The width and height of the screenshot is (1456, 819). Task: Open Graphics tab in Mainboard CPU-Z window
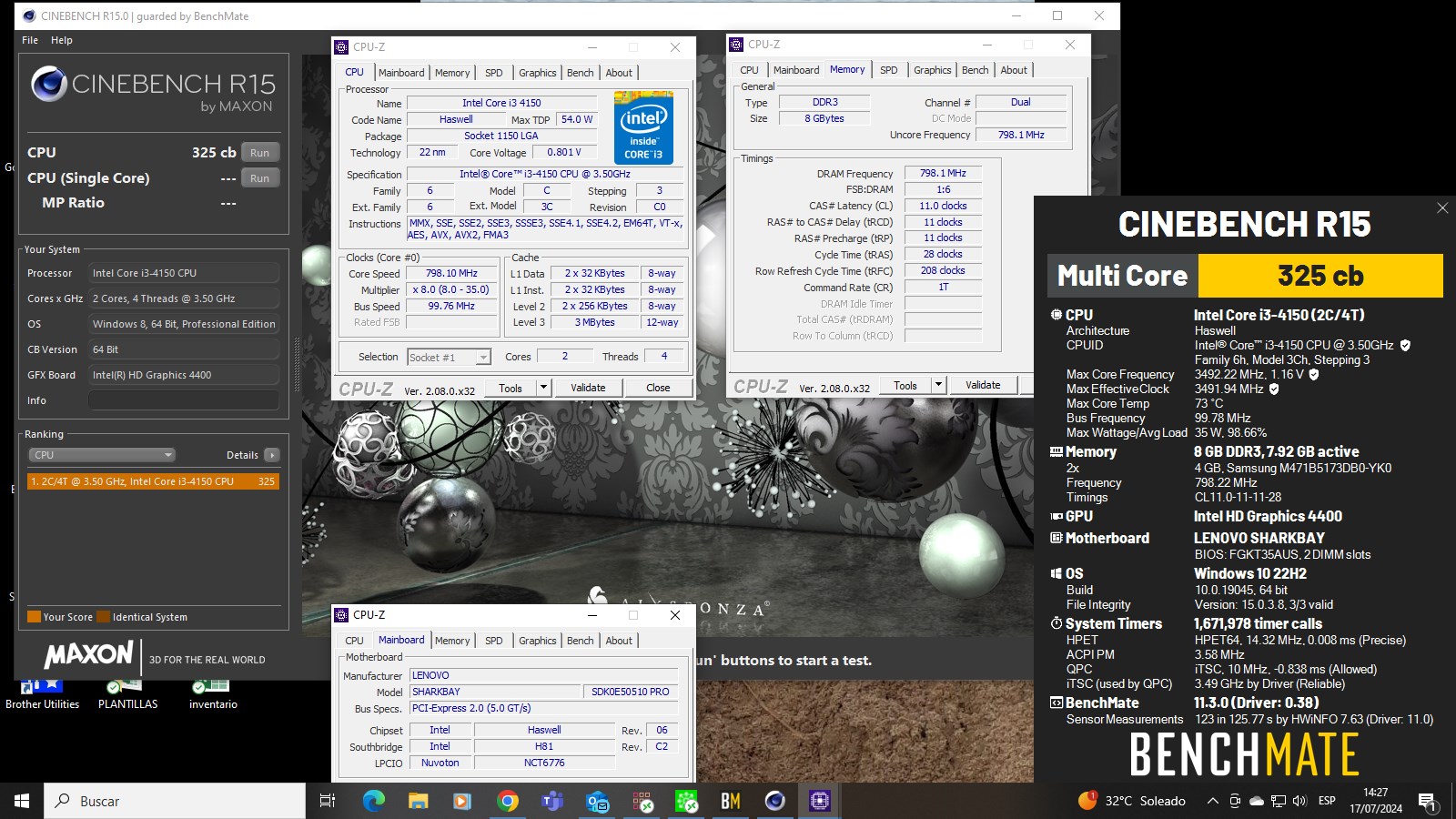(x=537, y=641)
